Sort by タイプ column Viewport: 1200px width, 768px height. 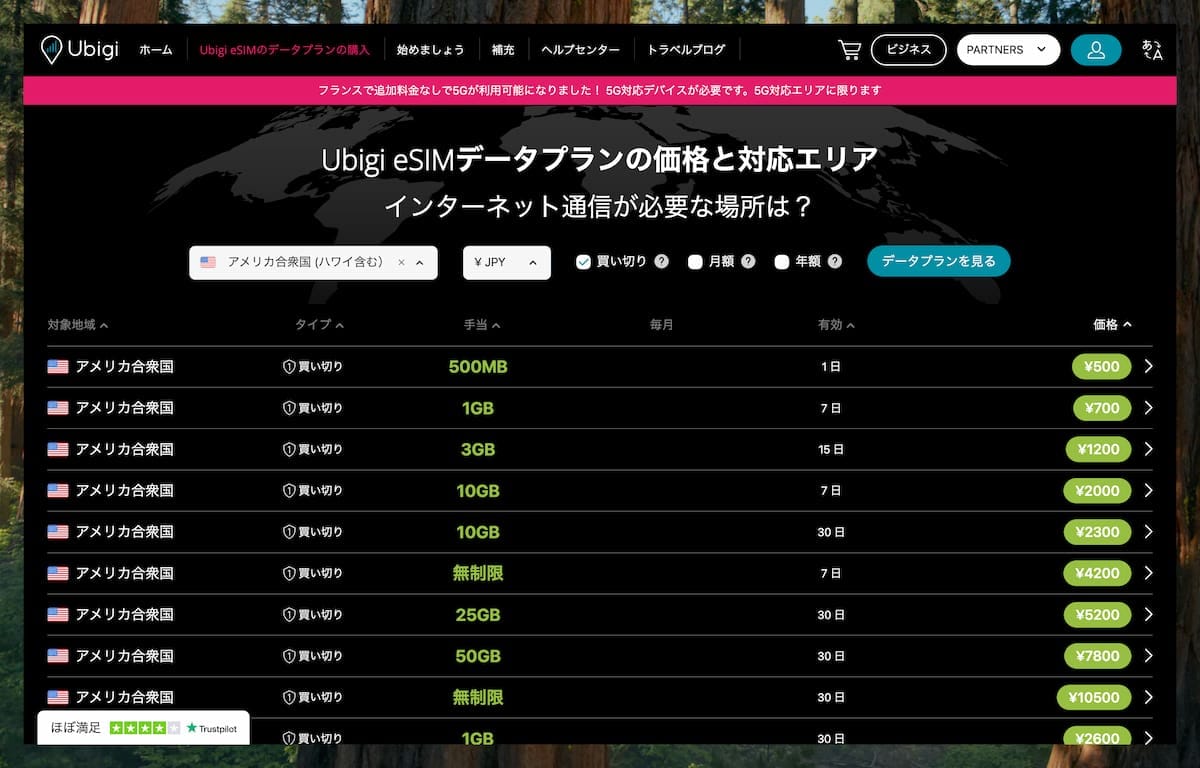coord(319,325)
